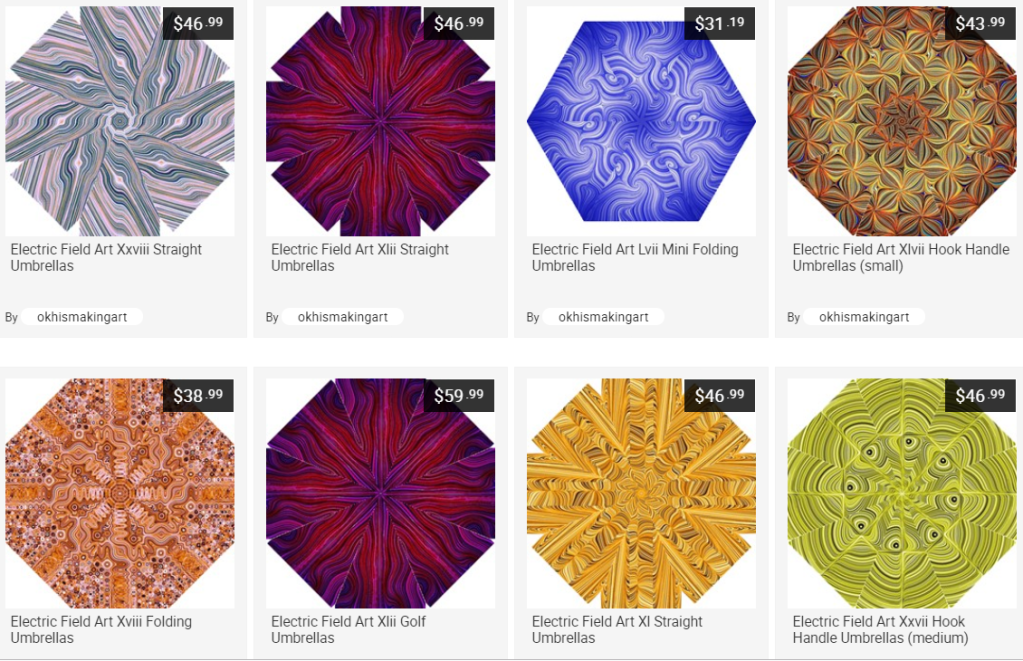Click okhismakingart tag under the Xlvii Hook Handle umbrella
The width and height of the screenshot is (1023, 661).
[864, 317]
